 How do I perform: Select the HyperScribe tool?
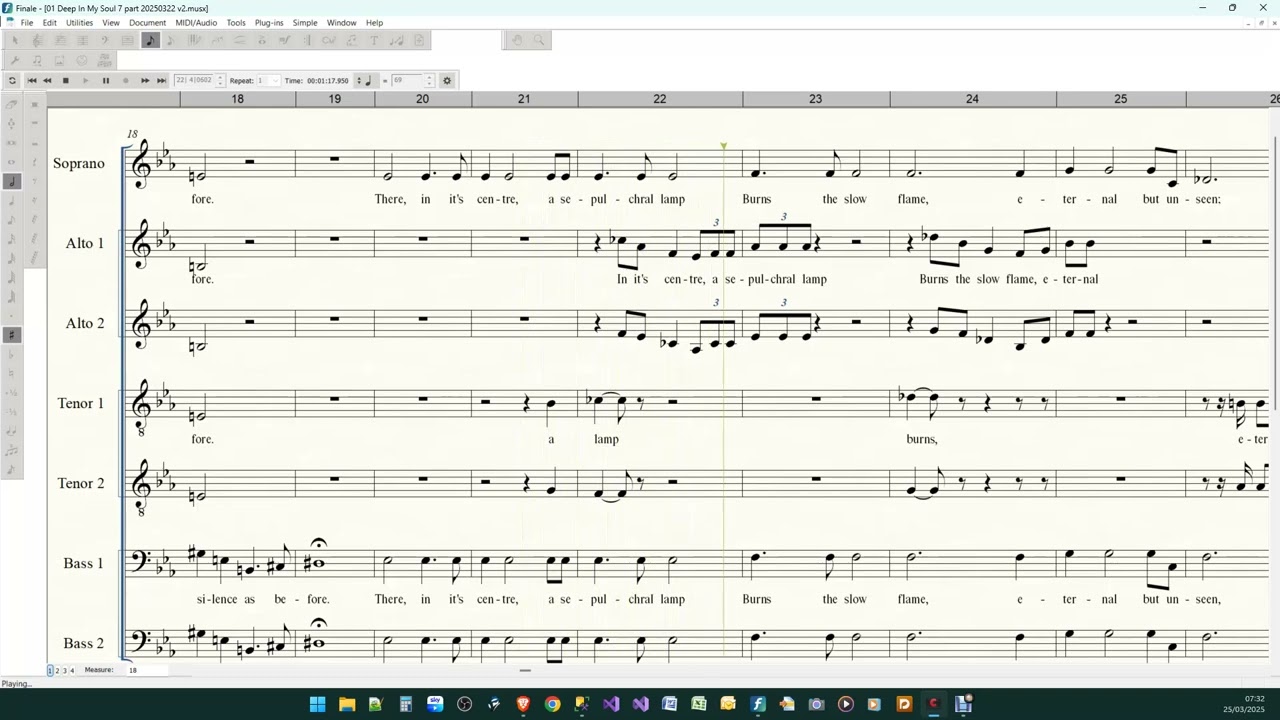pyautogui.click(x=194, y=40)
